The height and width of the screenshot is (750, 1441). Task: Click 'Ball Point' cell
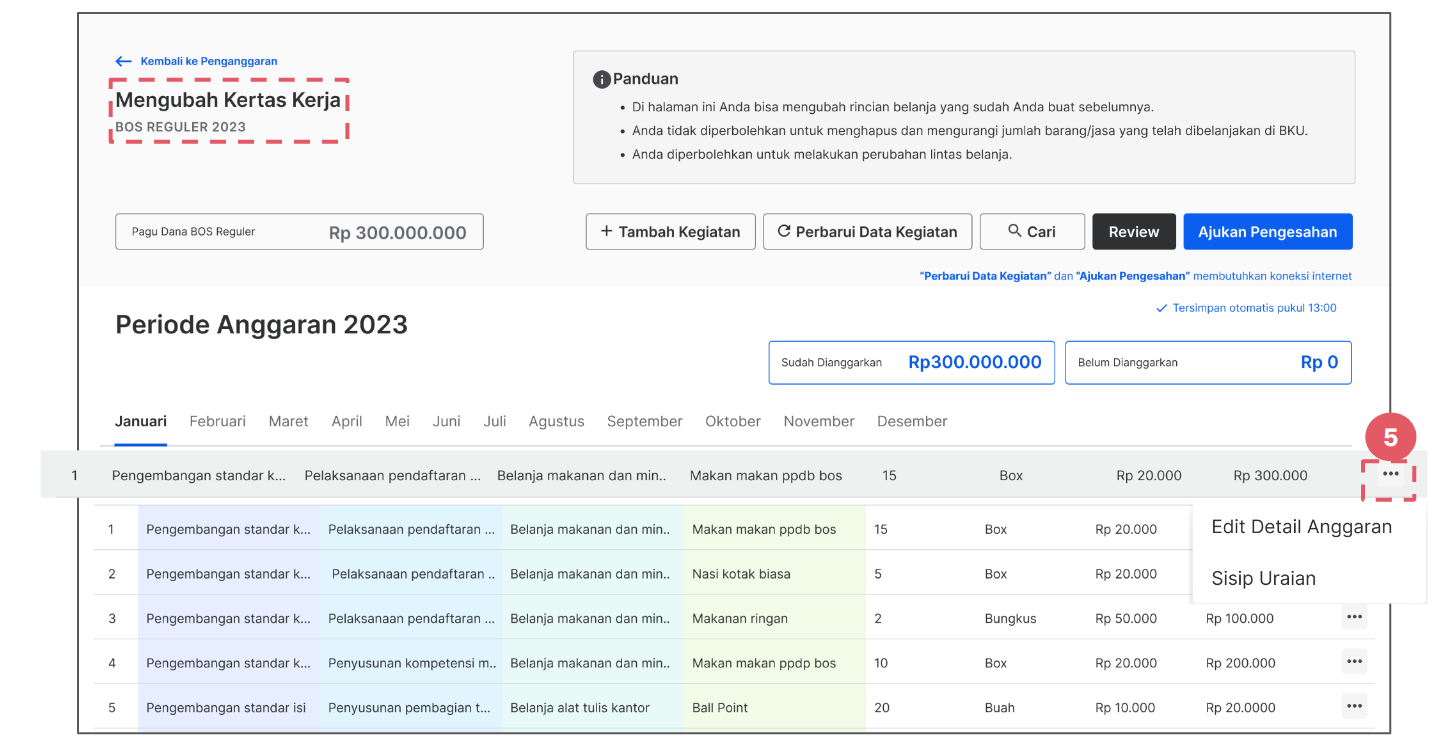click(774, 707)
